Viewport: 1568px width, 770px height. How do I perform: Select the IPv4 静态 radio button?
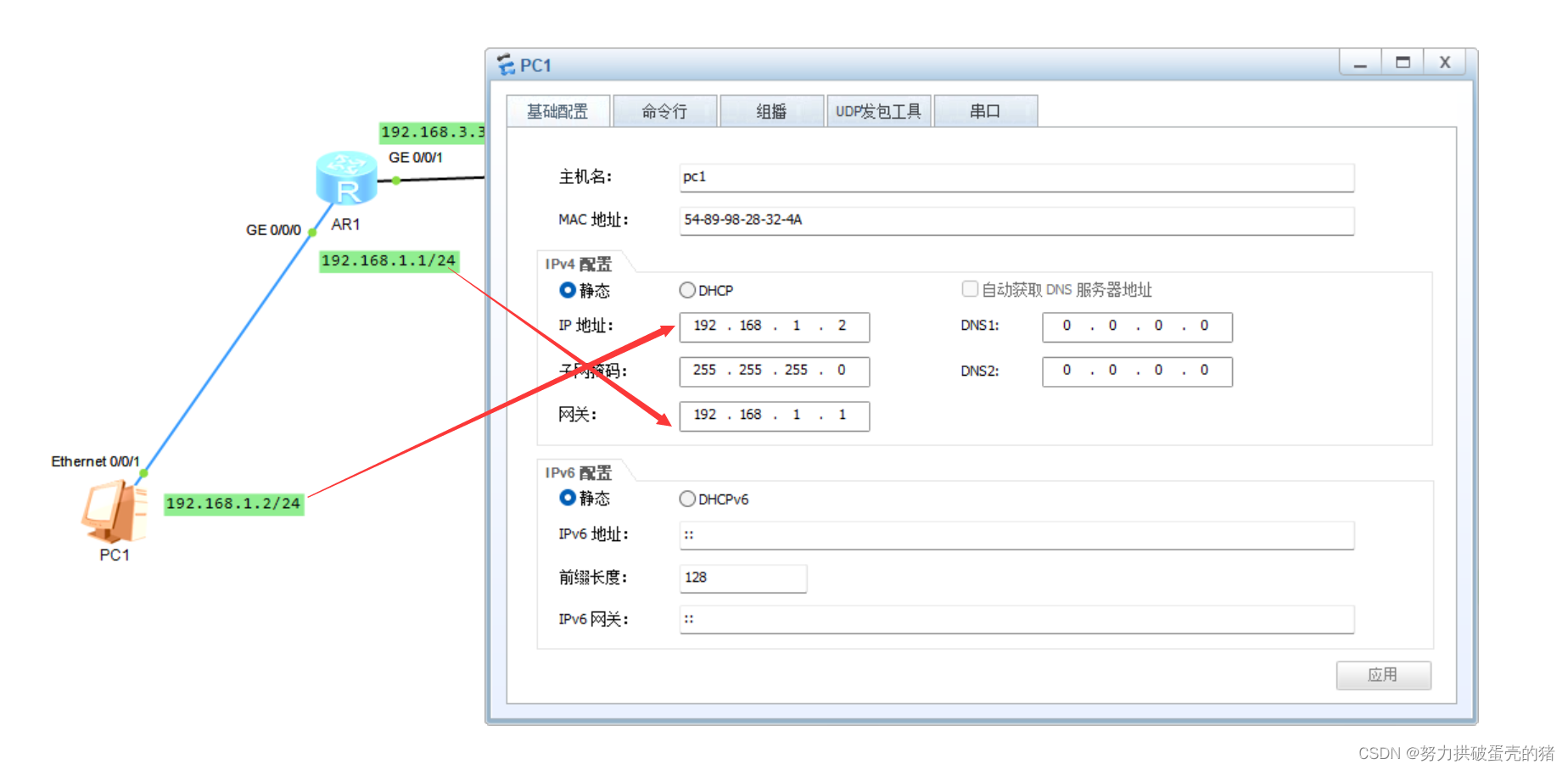point(568,290)
